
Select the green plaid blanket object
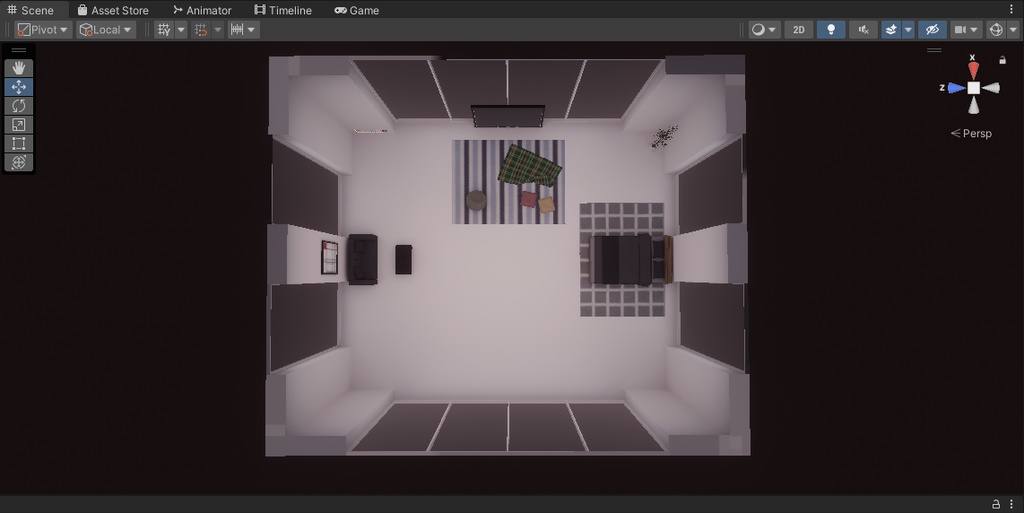[x=530, y=166]
